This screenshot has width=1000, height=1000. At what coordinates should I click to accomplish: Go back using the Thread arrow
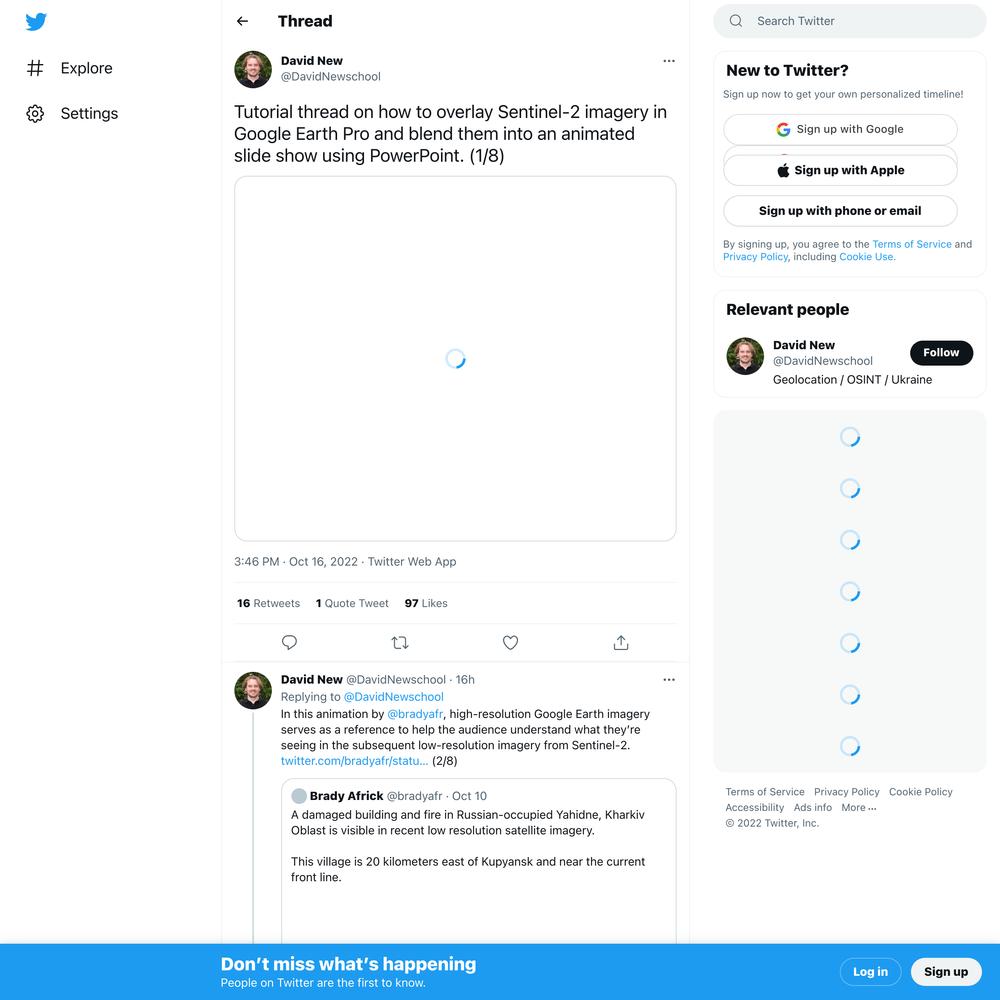click(242, 21)
